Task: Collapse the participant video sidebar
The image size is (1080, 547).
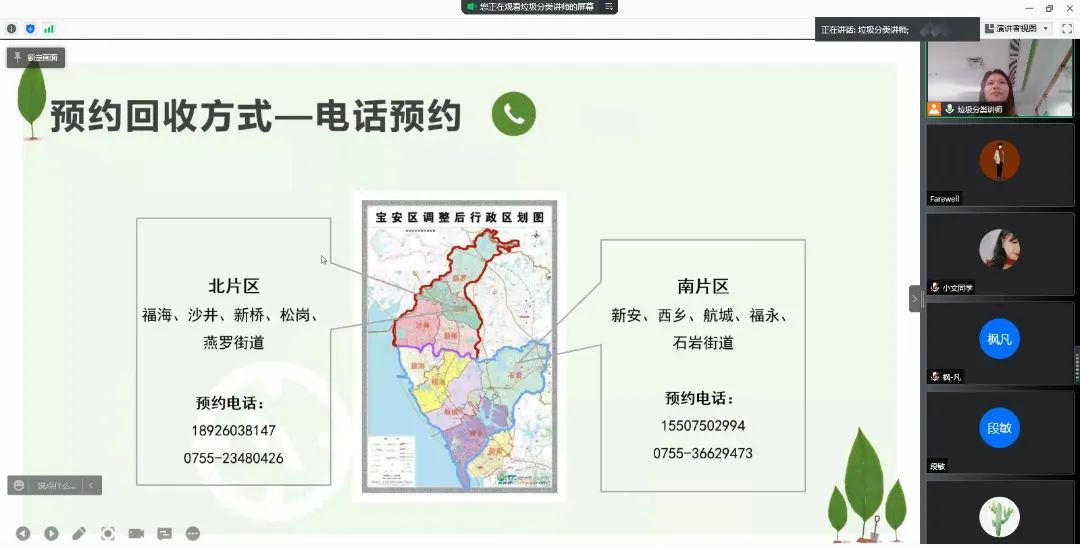Action: 914,298
